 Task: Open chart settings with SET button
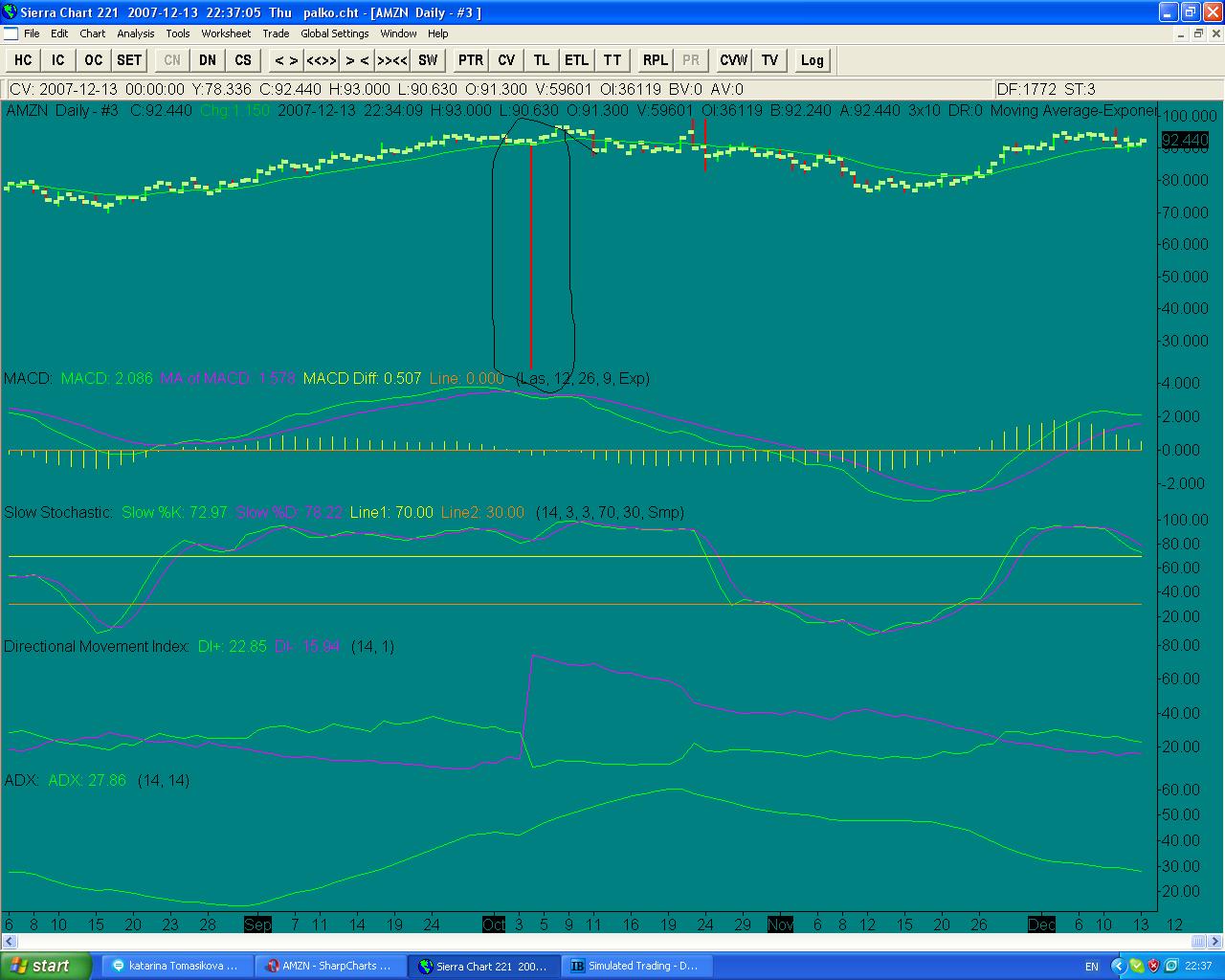129,60
